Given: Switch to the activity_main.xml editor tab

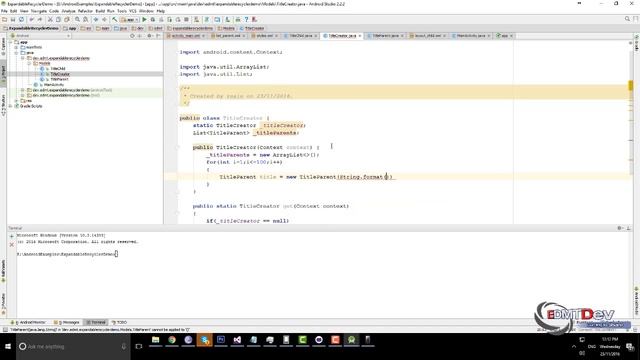Looking at the screenshot, I should click(x=185, y=36).
